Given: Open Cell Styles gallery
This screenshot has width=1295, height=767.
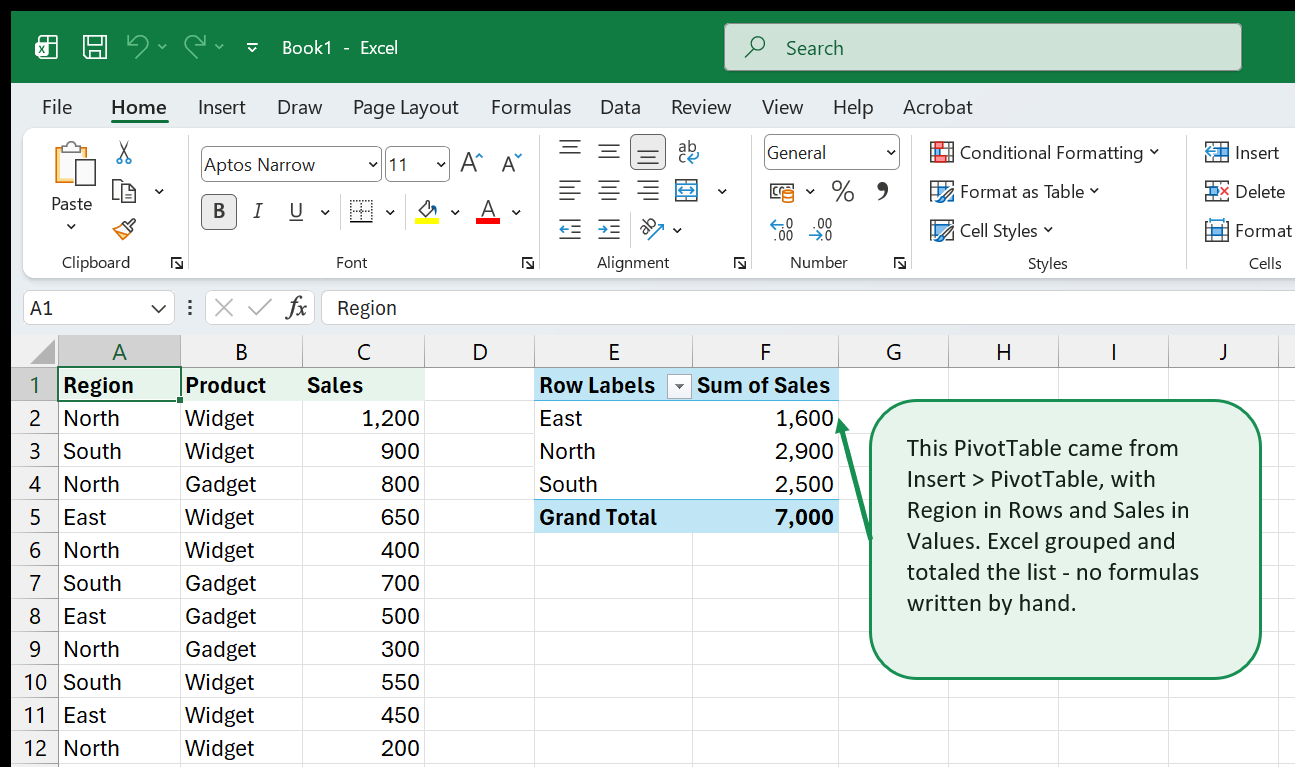Looking at the screenshot, I should pyautogui.click(x=991, y=230).
